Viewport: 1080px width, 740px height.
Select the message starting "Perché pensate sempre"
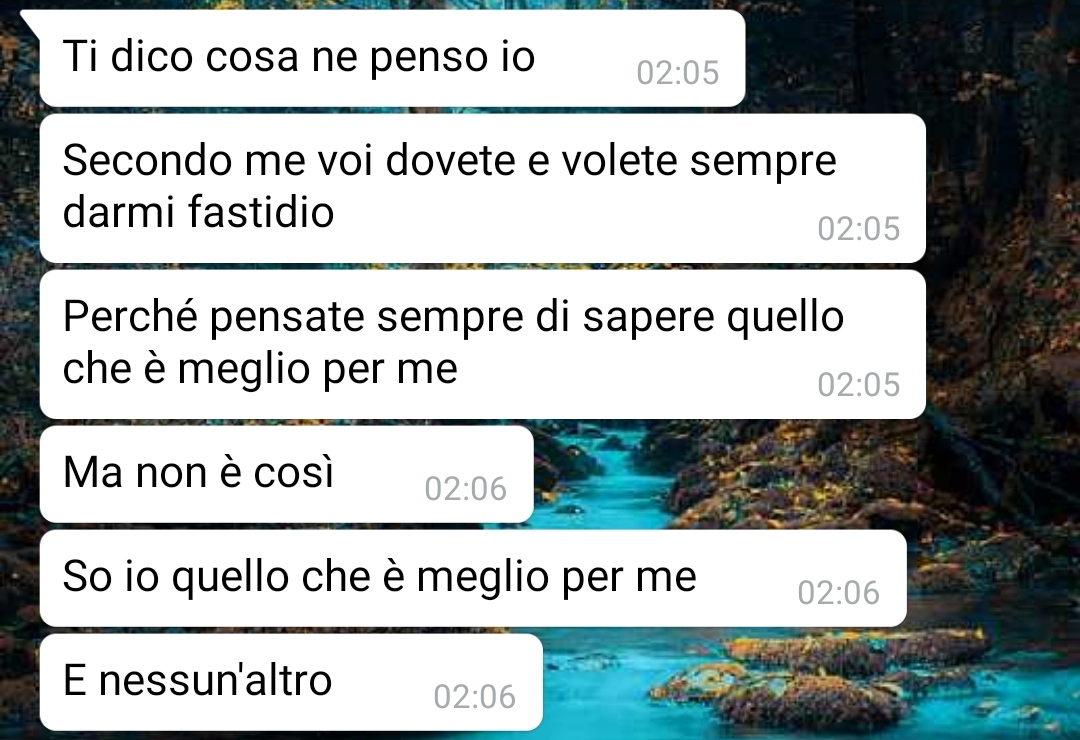pyautogui.click(x=482, y=345)
